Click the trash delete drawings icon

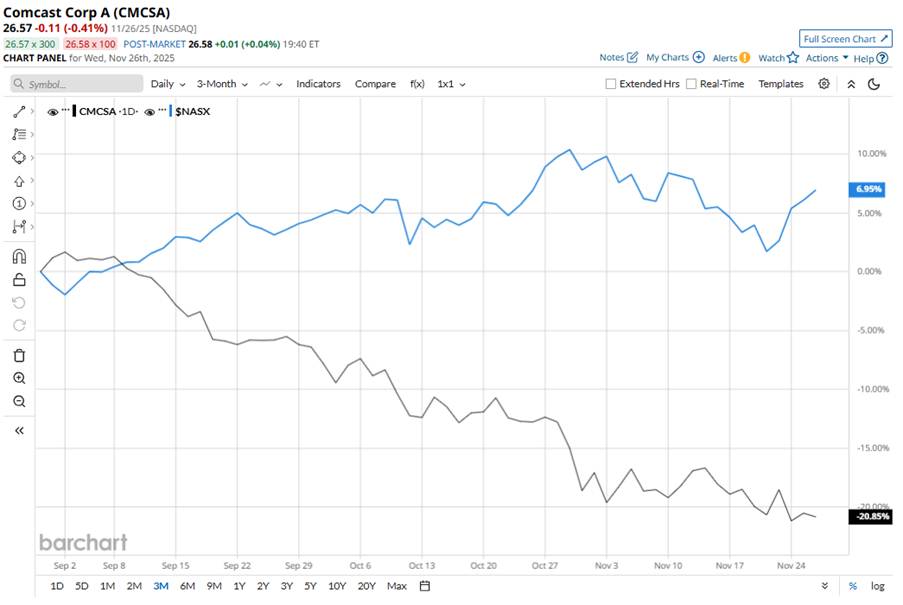pyautogui.click(x=19, y=355)
